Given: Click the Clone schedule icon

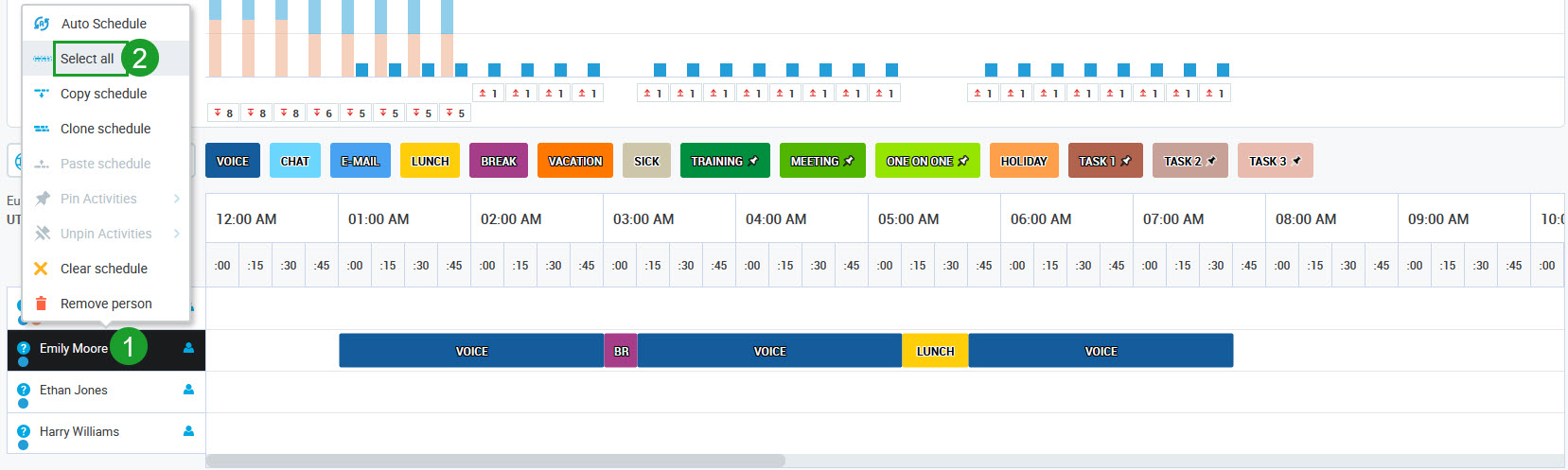Looking at the screenshot, I should click(42, 129).
